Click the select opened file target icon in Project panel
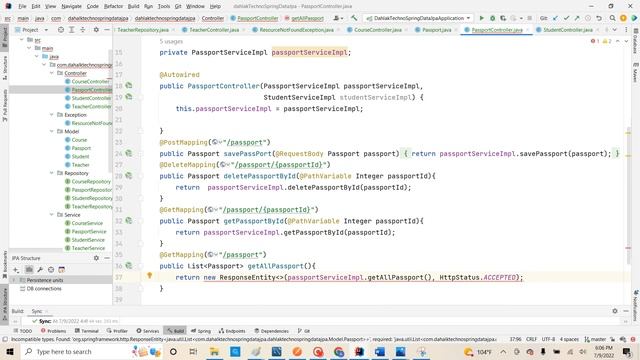 tap(61, 30)
